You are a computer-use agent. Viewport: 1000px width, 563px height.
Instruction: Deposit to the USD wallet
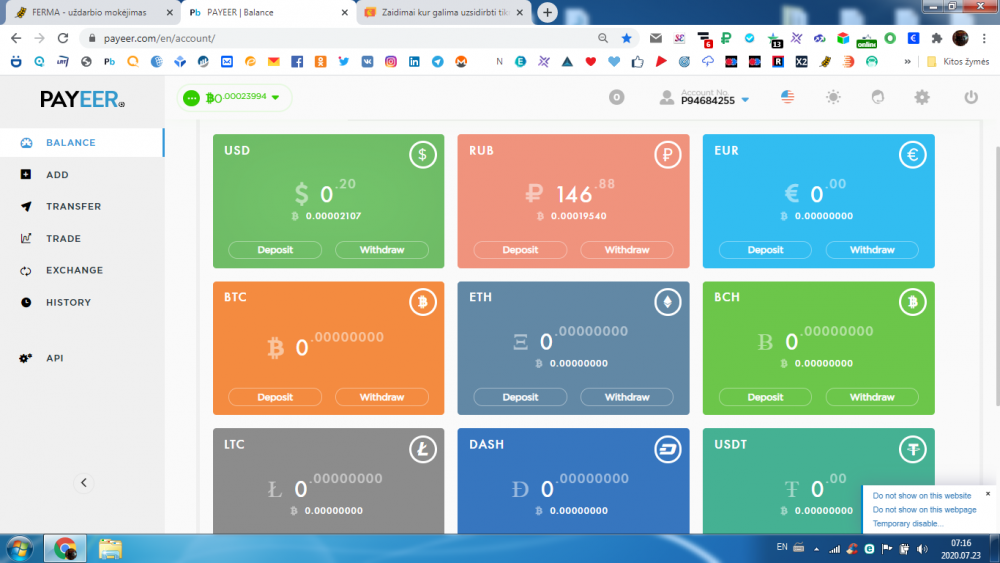click(x=275, y=250)
